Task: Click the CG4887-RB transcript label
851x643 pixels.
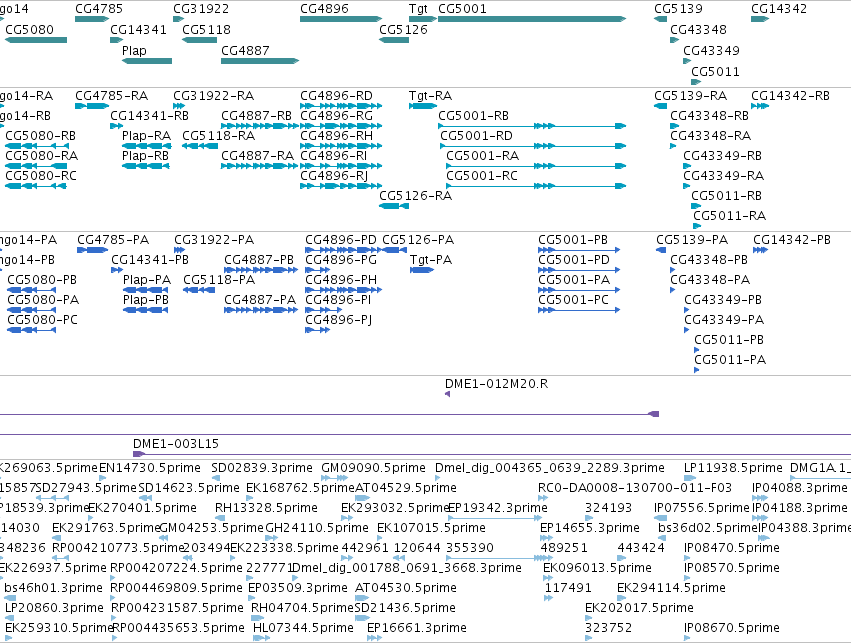Action: pyautogui.click(x=256, y=116)
